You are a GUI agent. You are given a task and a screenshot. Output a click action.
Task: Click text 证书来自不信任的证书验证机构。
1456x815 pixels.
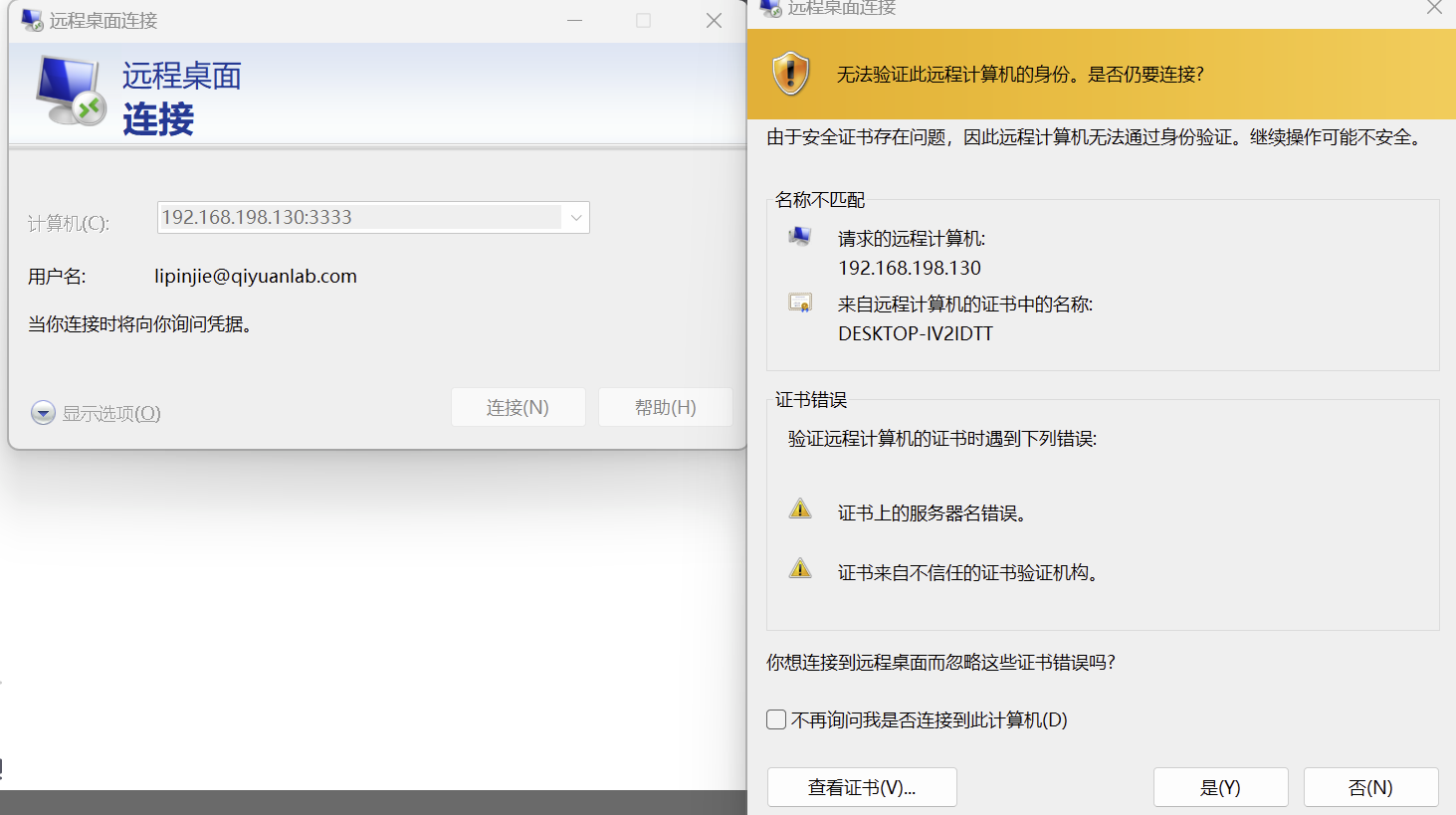[968, 573]
